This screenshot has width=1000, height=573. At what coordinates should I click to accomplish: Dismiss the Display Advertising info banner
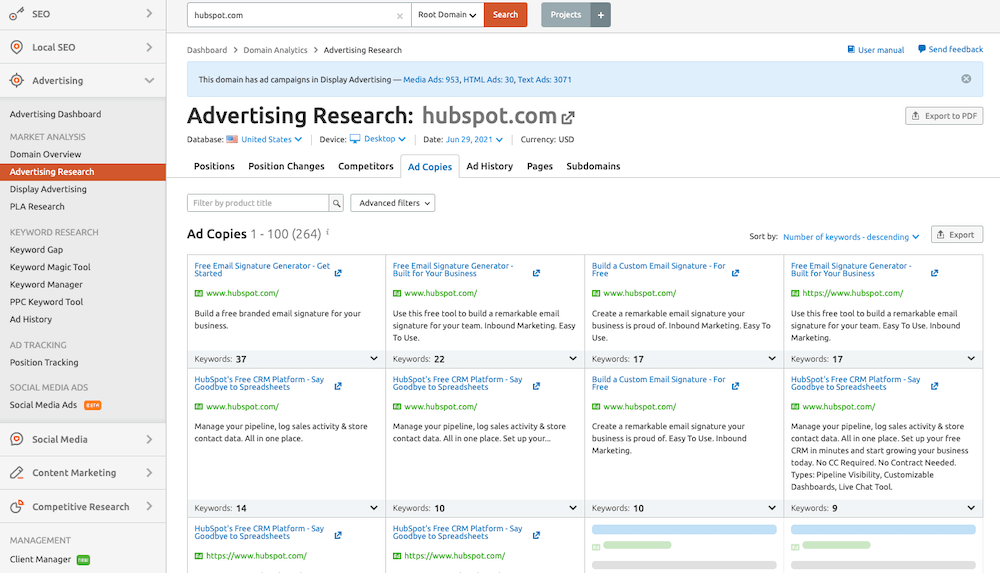coord(966,79)
